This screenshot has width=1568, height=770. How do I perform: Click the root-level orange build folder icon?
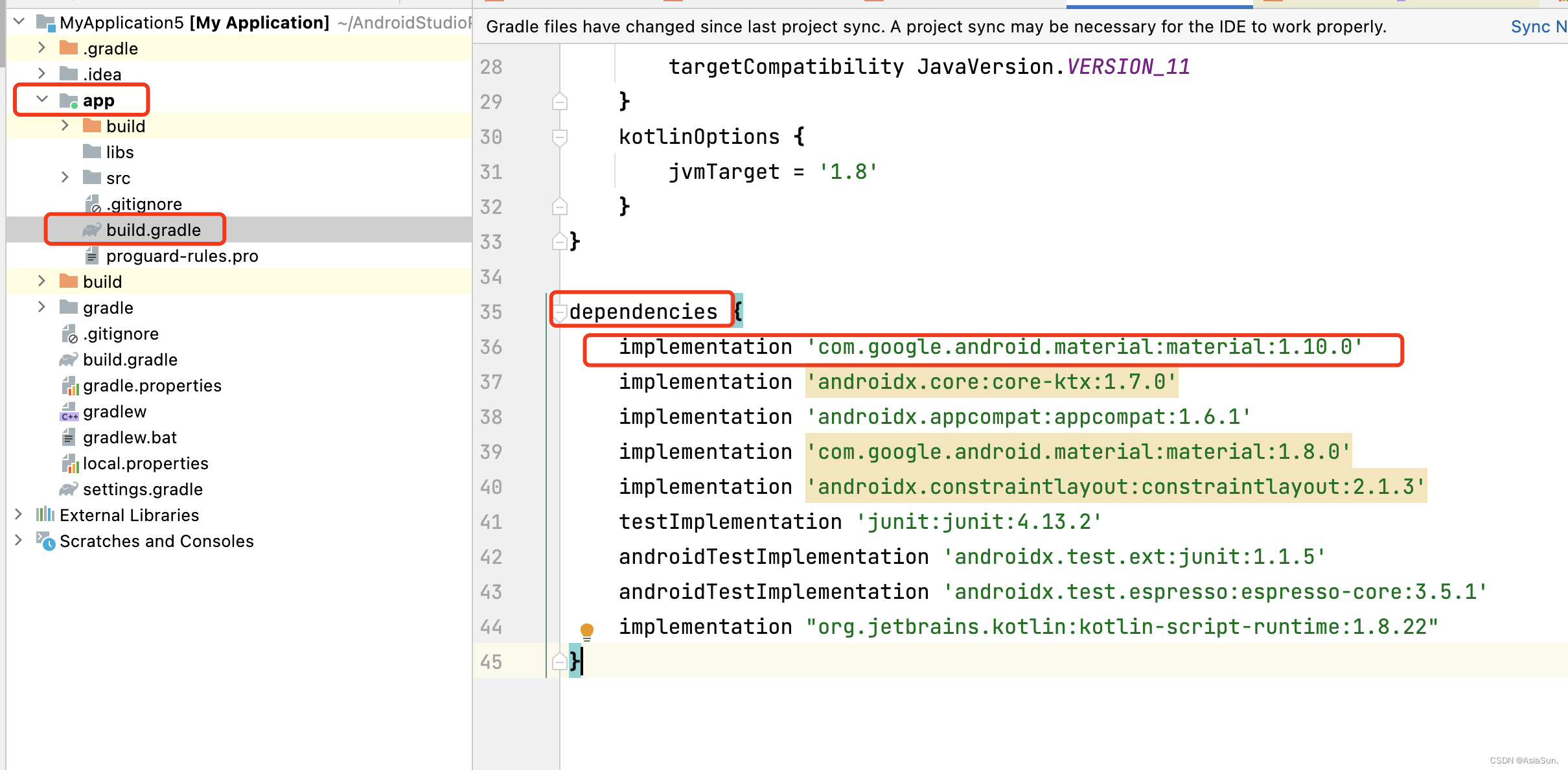(69, 281)
